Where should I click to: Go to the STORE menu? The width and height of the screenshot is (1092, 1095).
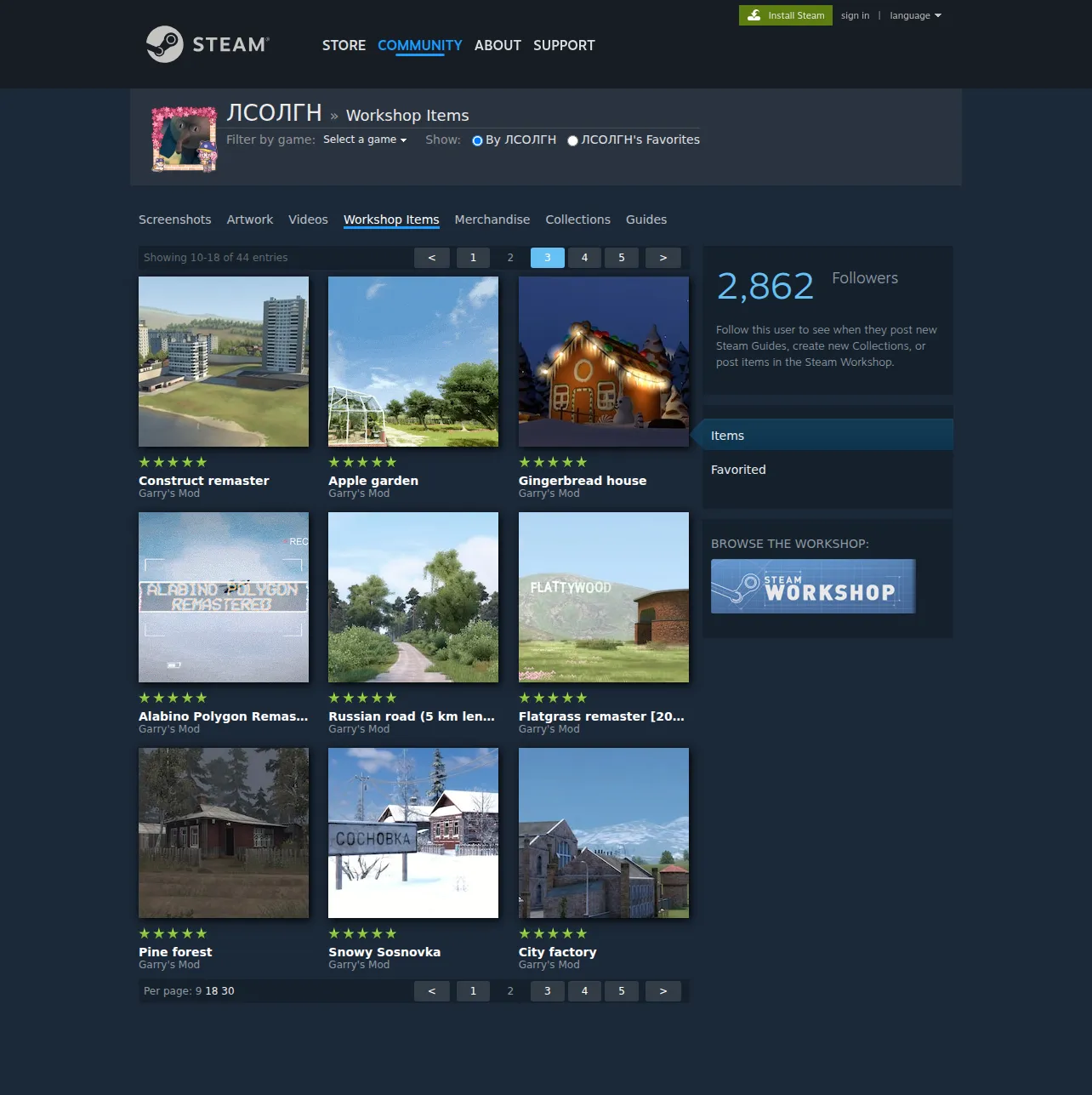(x=344, y=45)
